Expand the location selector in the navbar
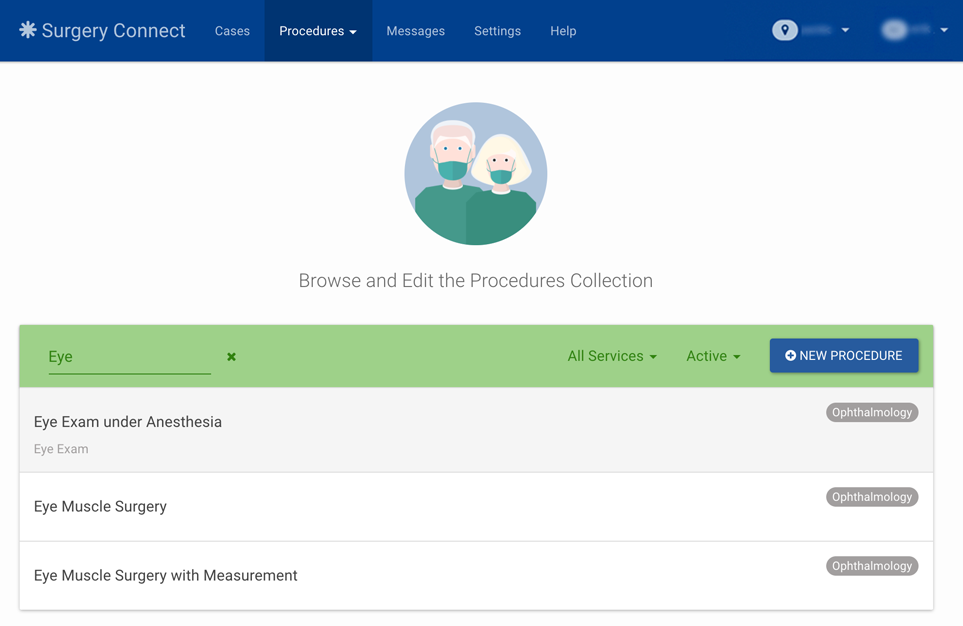Screen dimensions: 963x626 coord(845,29)
